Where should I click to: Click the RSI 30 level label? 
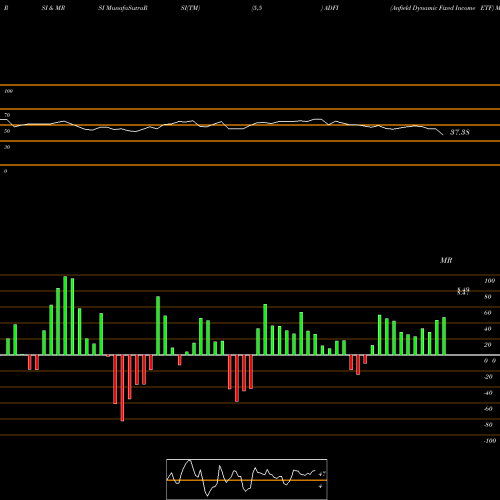pos(7,147)
